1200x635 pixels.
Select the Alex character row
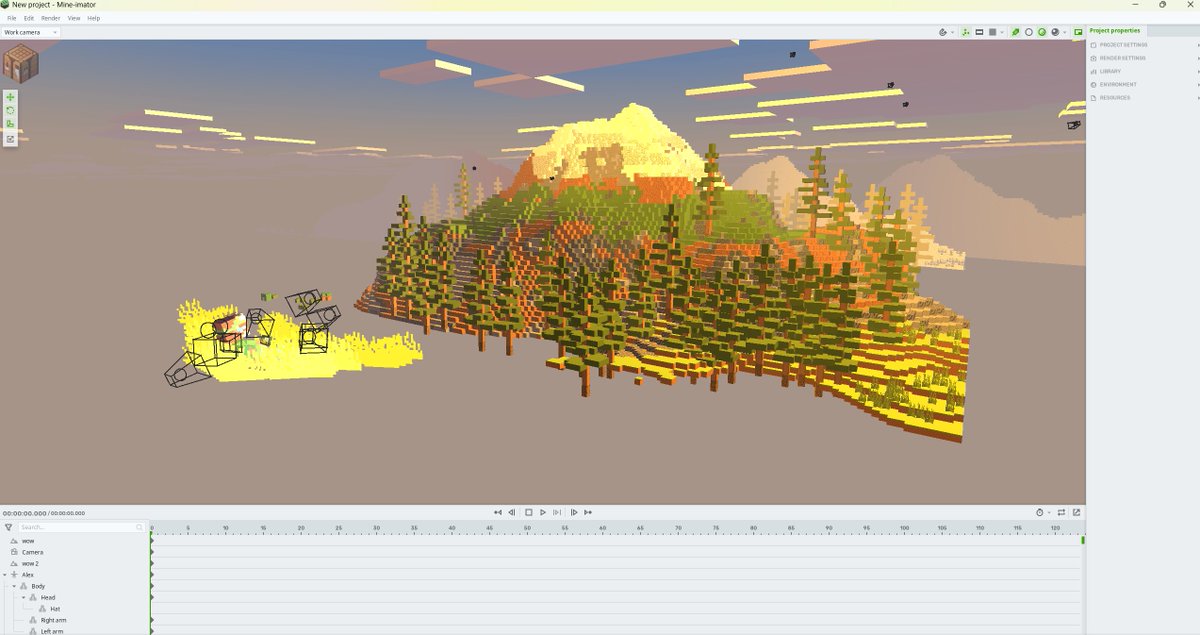point(75,575)
